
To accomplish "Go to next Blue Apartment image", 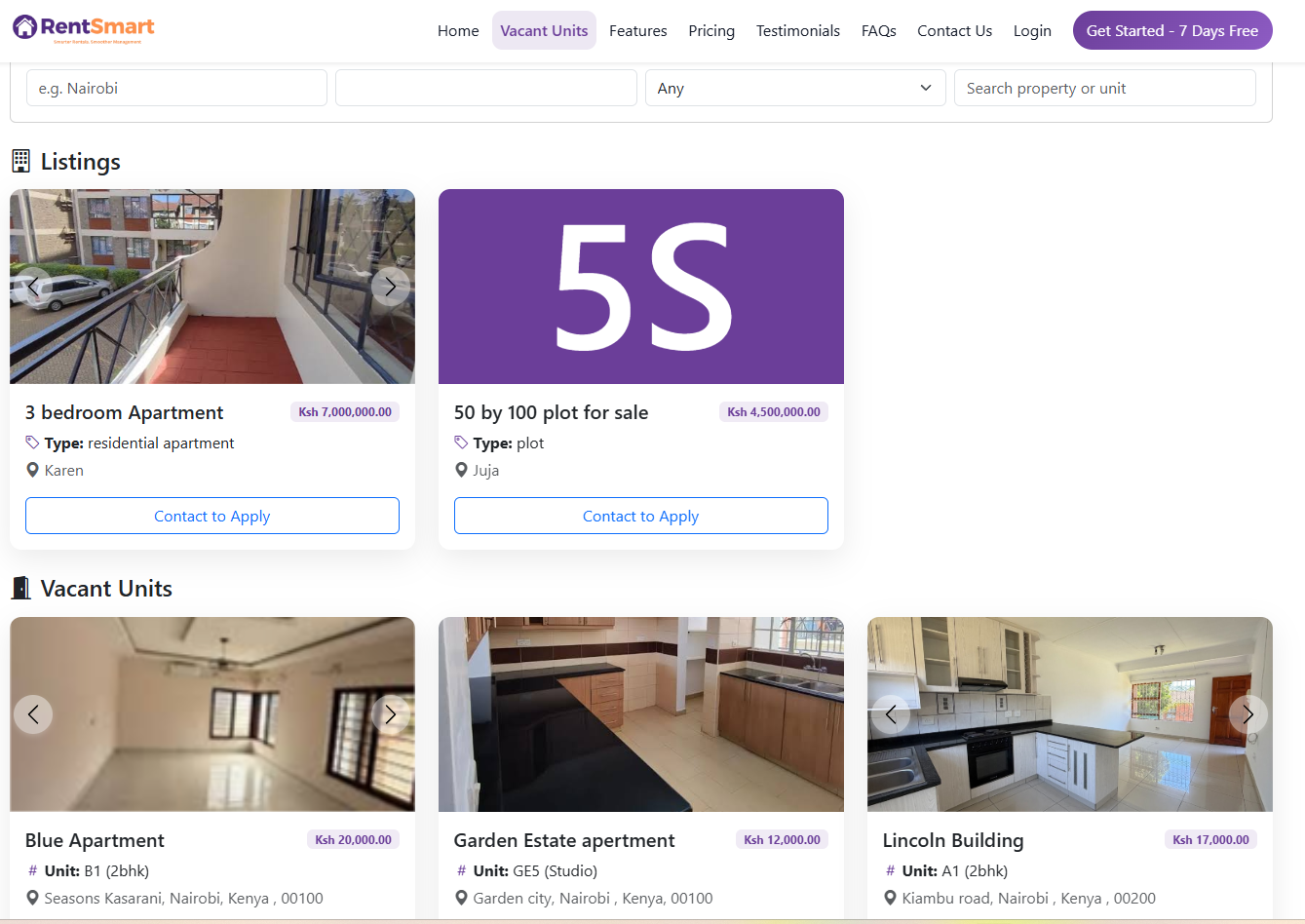I will pos(390,714).
